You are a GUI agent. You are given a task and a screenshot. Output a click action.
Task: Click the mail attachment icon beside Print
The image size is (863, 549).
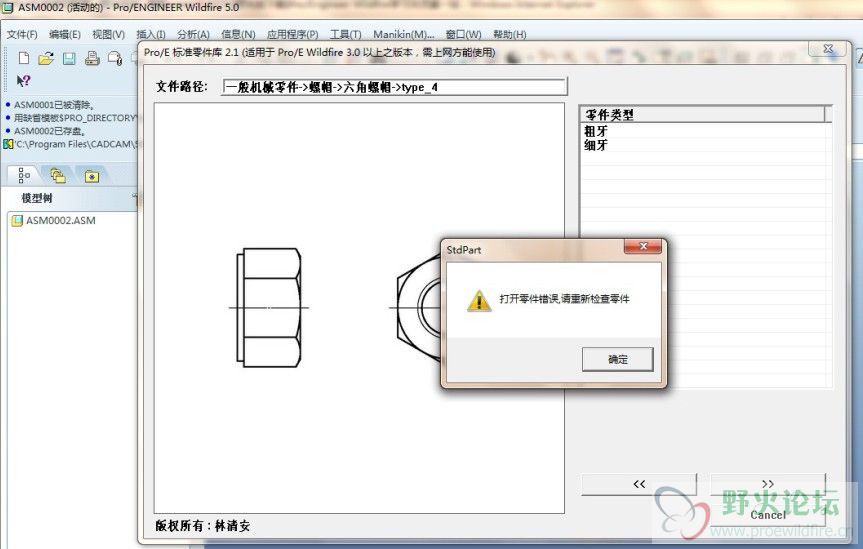(115, 58)
